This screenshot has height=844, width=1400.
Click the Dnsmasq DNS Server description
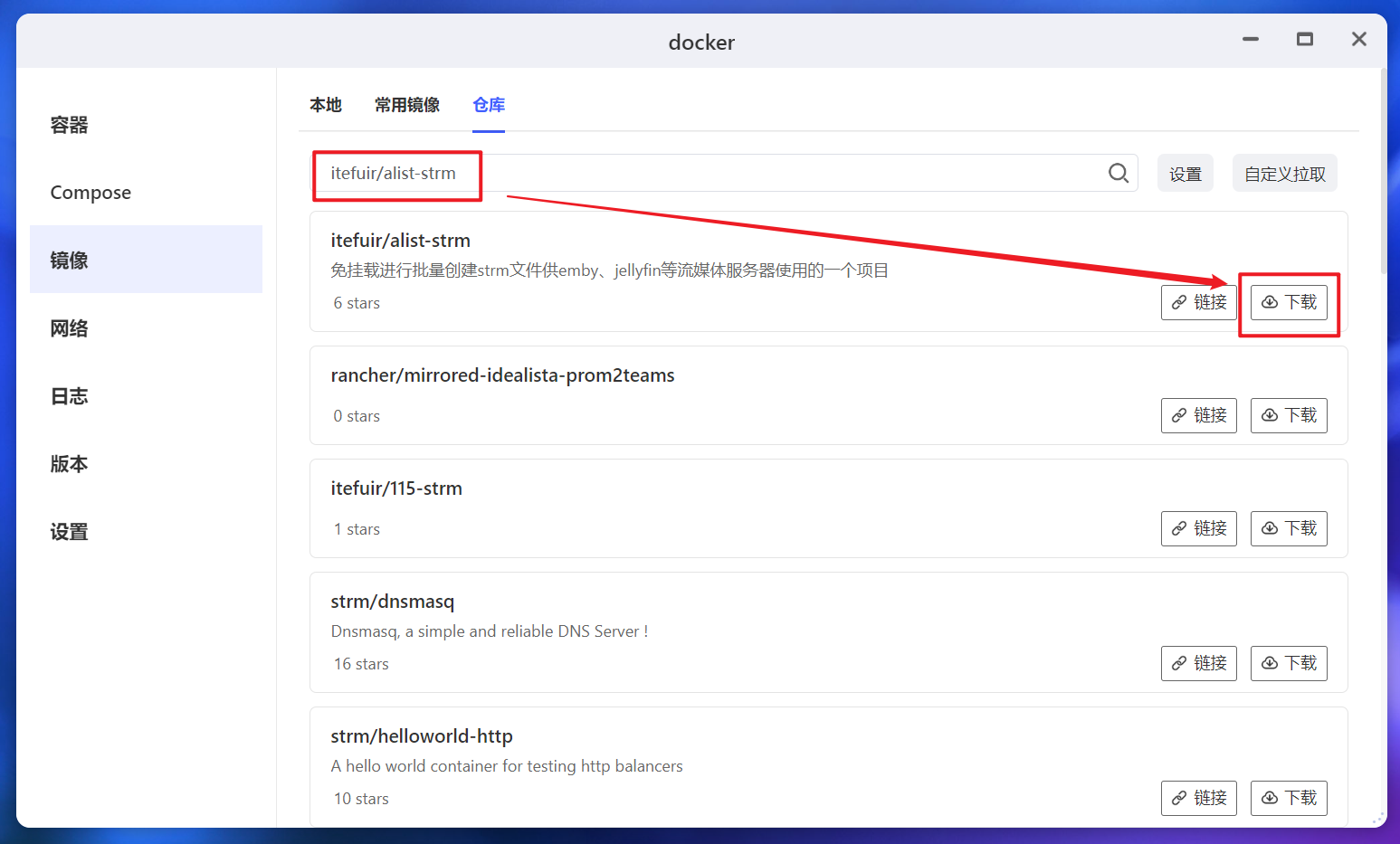click(490, 631)
